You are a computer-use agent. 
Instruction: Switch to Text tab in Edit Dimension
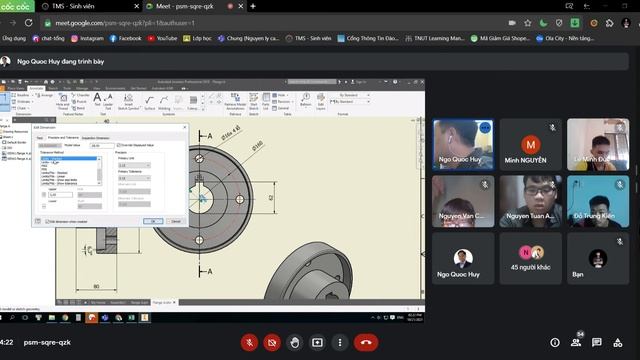coord(40,138)
